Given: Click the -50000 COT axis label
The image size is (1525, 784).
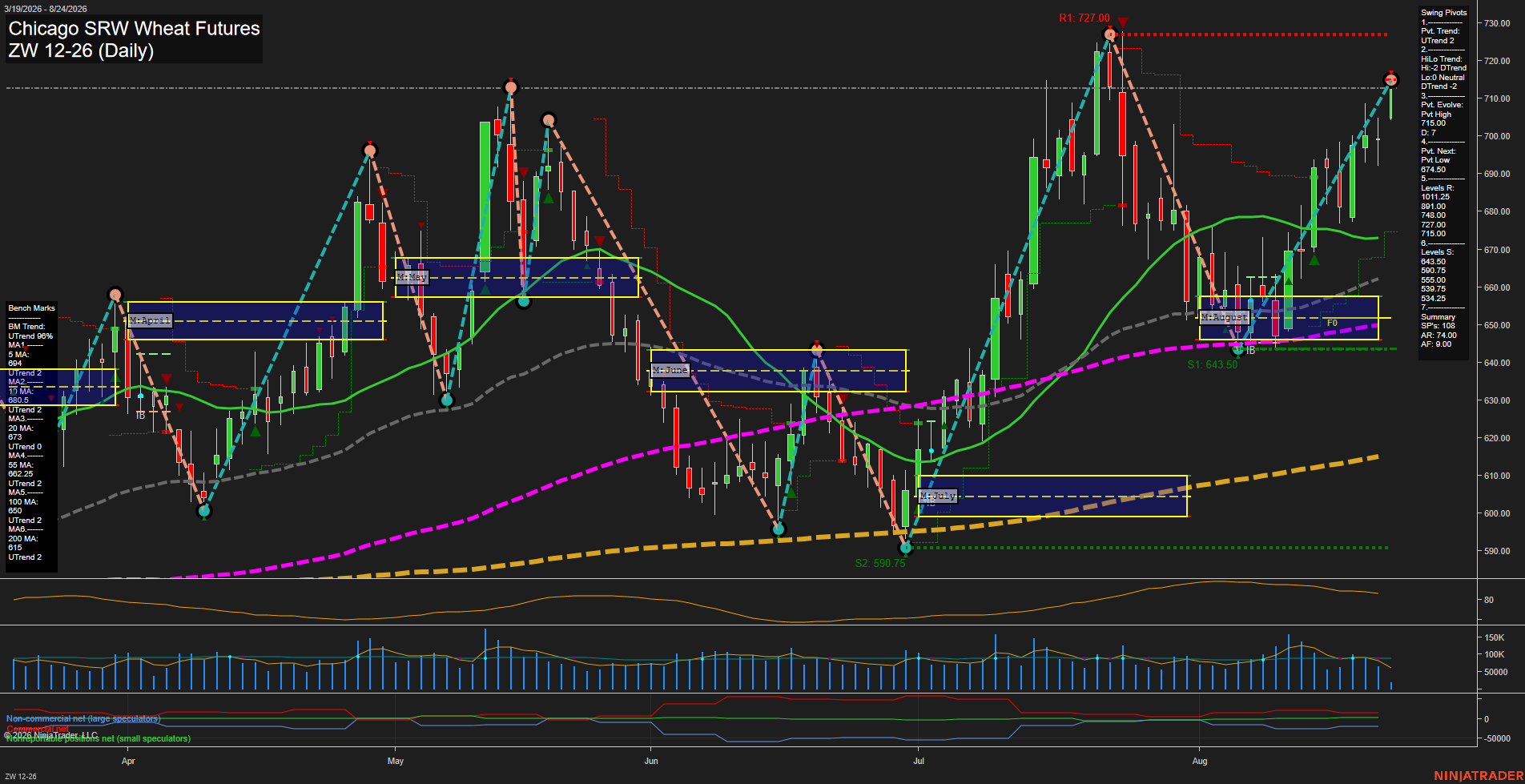Looking at the screenshot, I should click(1497, 738).
